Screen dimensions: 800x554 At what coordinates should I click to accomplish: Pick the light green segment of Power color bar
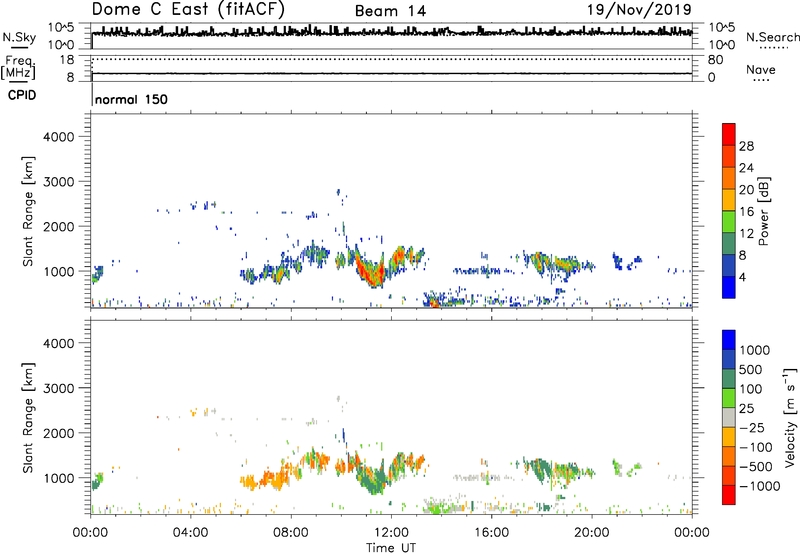pos(729,221)
